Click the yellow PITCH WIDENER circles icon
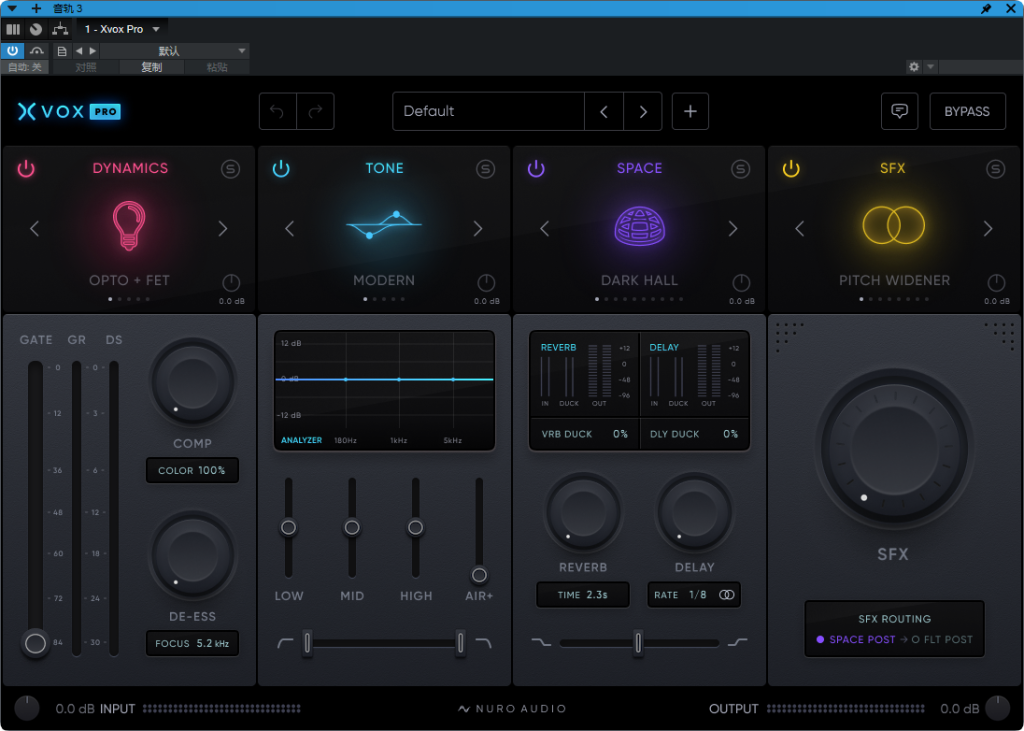This screenshot has width=1024, height=731. pyautogui.click(x=893, y=225)
